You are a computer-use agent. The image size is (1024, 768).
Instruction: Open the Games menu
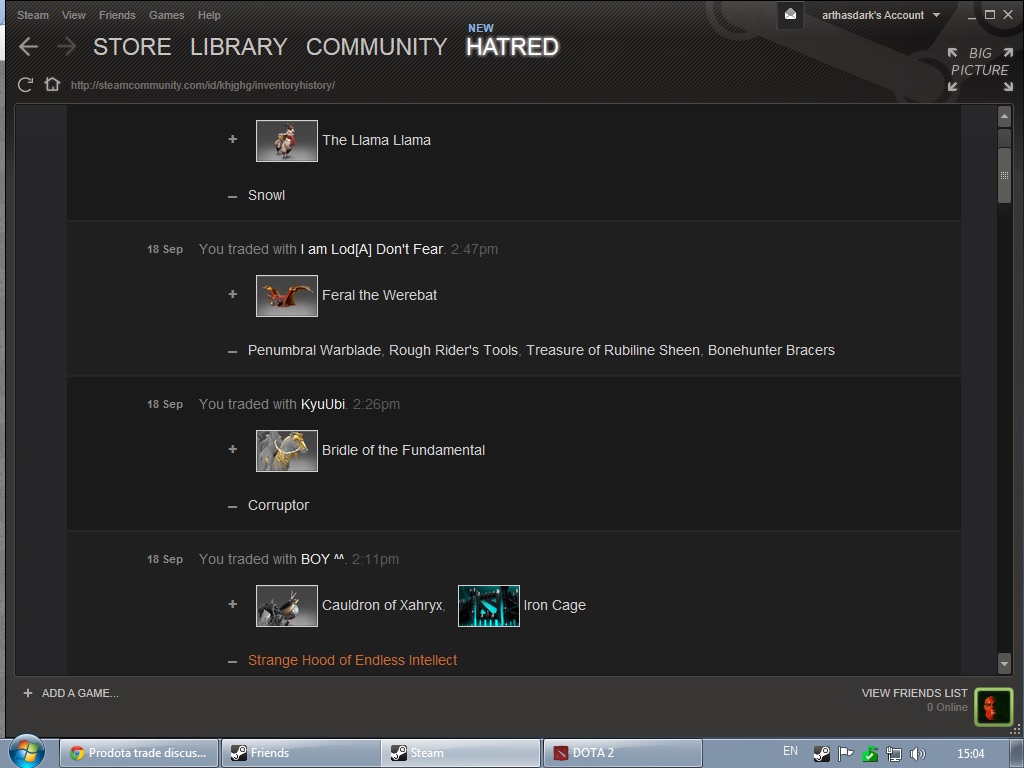pyautogui.click(x=167, y=15)
